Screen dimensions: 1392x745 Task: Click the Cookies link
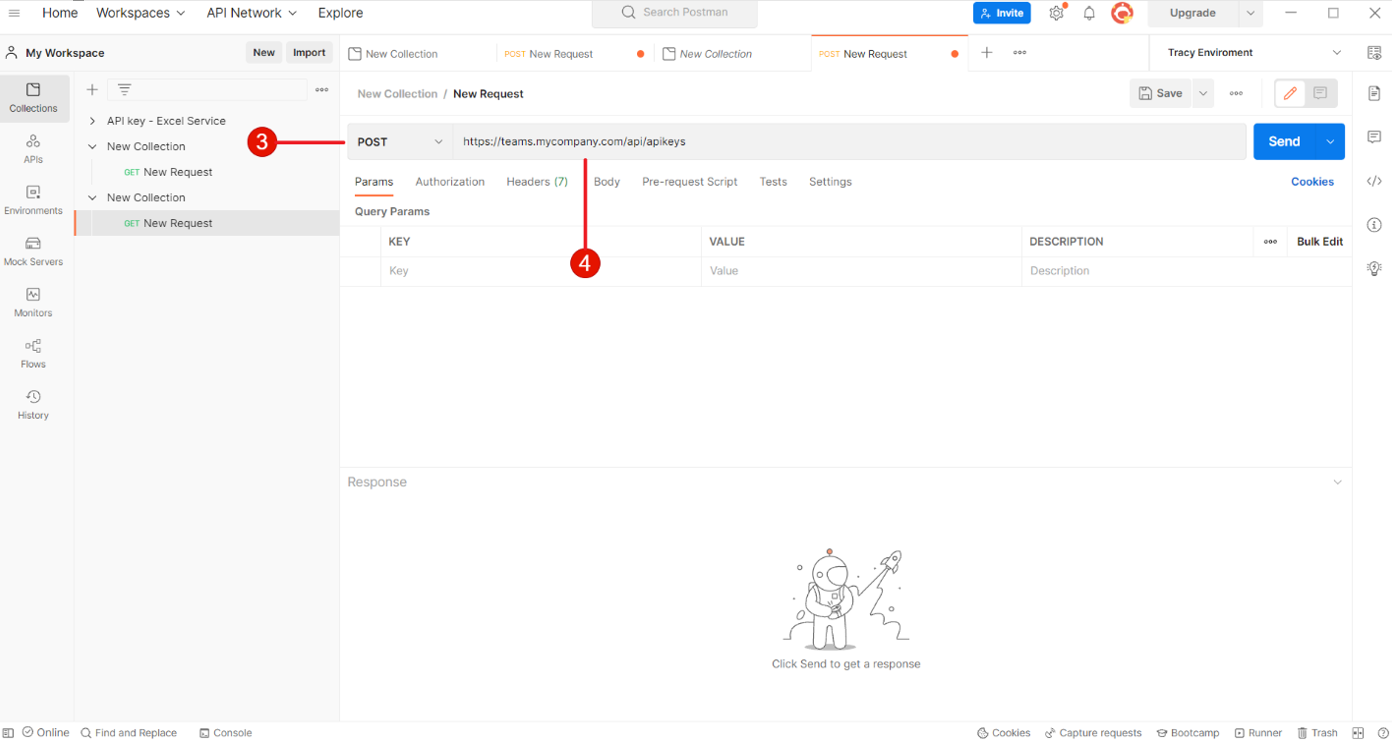click(1312, 182)
